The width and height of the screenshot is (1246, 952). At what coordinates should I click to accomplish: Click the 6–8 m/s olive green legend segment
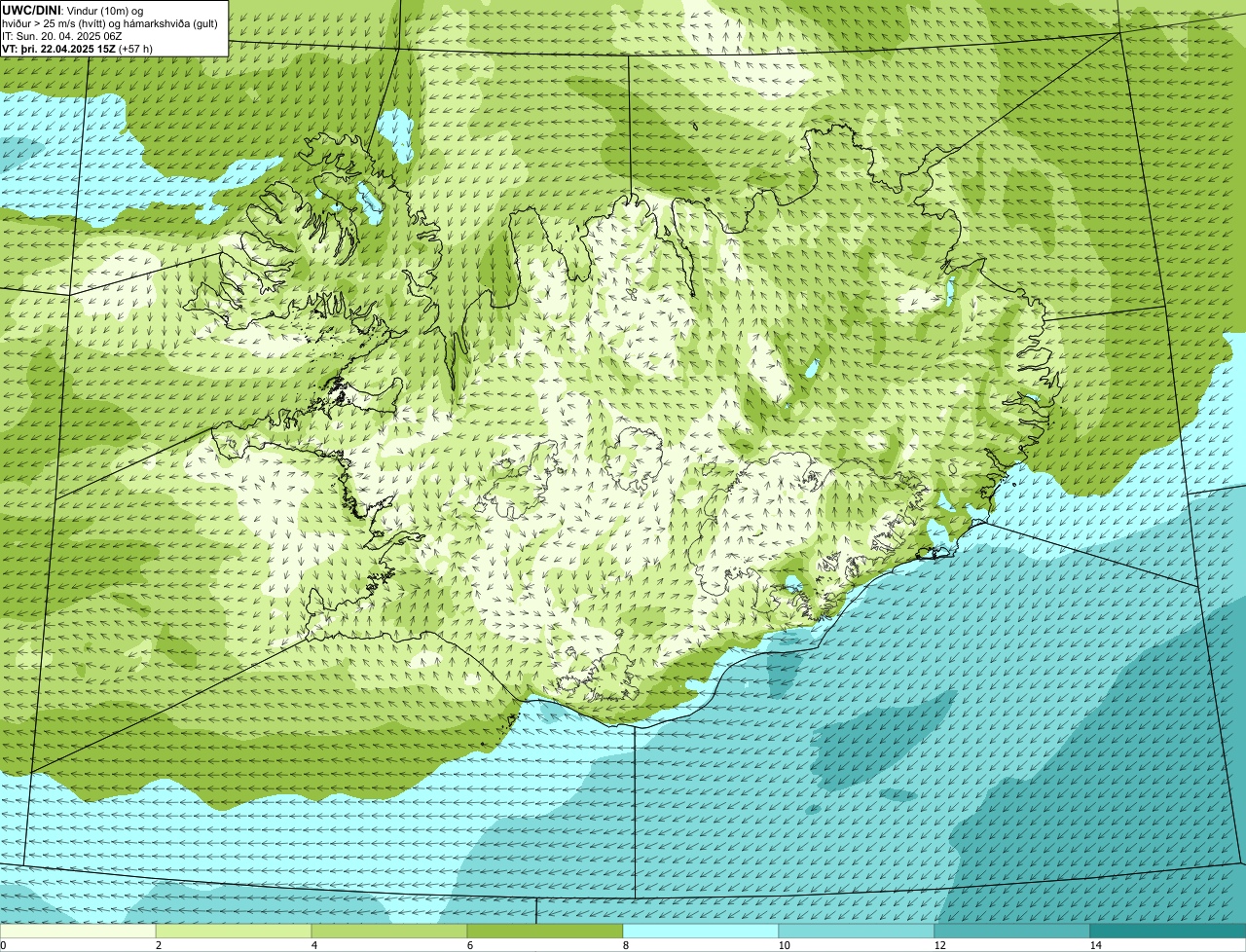coord(545,932)
